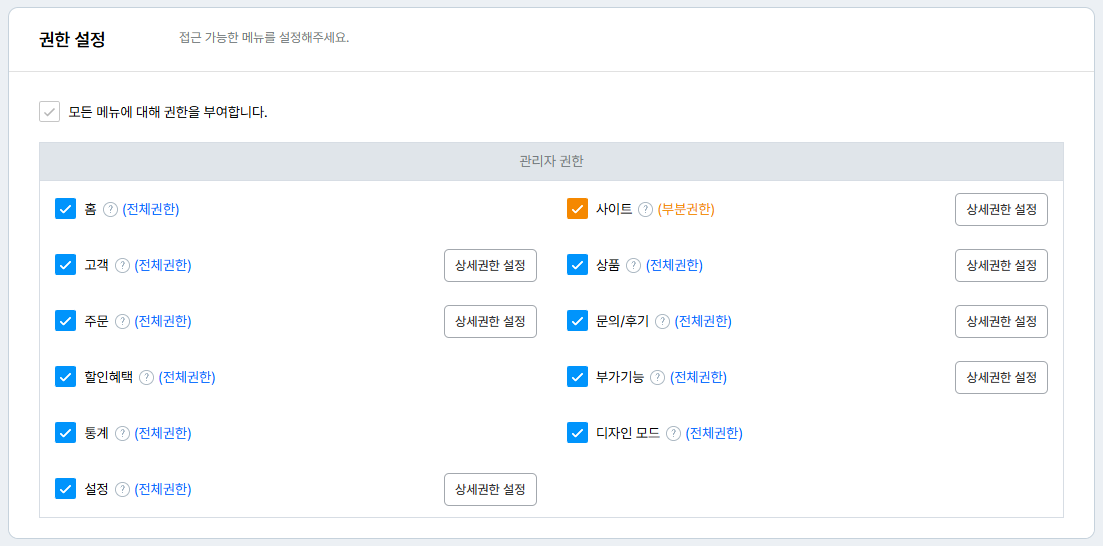This screenshot has width=1103, height=546.
Task: Click the help icon beside 사이트
Action: [x=646, y=209]
